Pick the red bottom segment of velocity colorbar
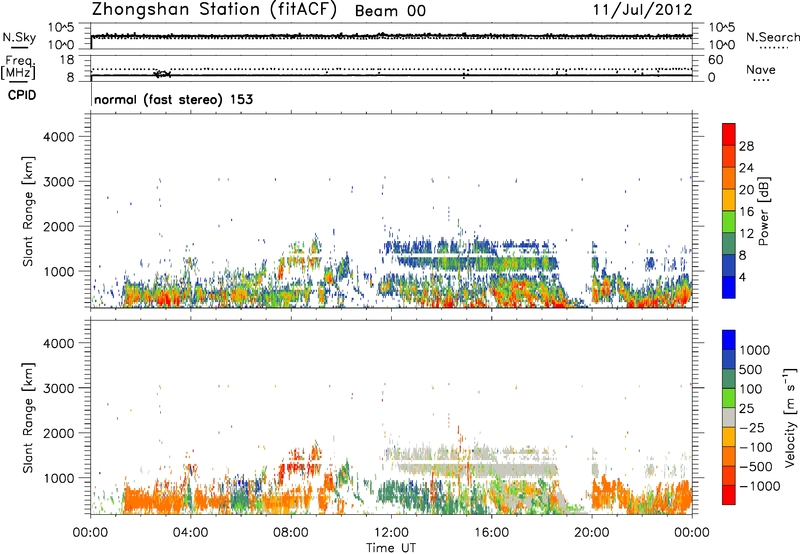 point(729,495)
